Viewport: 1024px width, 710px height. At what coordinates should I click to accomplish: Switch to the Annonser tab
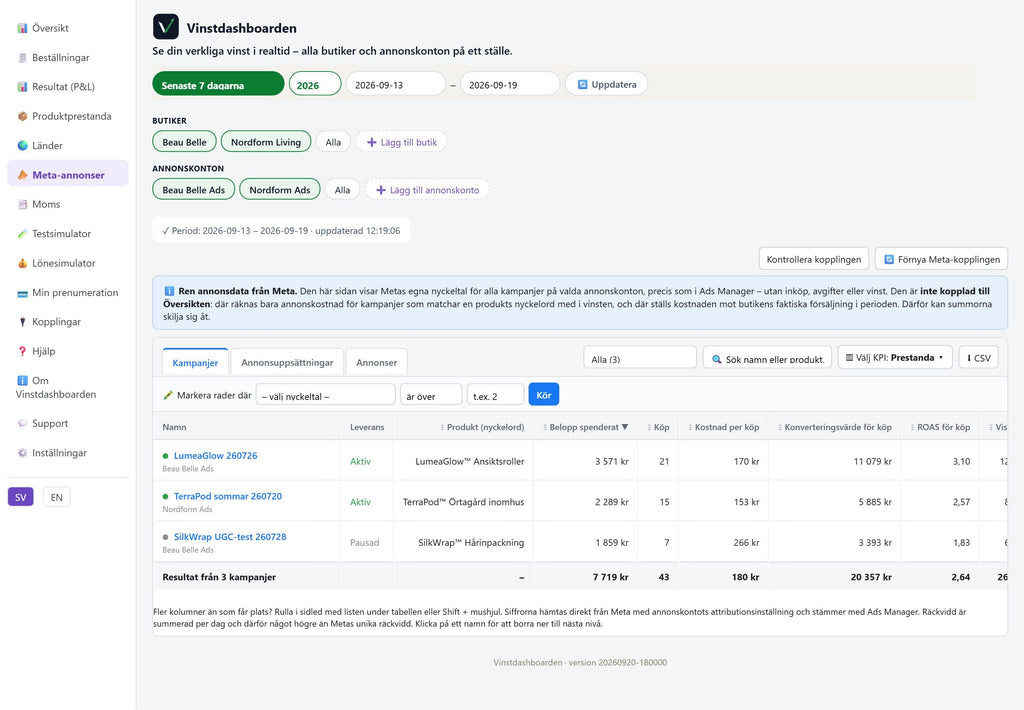pos(377,362)
